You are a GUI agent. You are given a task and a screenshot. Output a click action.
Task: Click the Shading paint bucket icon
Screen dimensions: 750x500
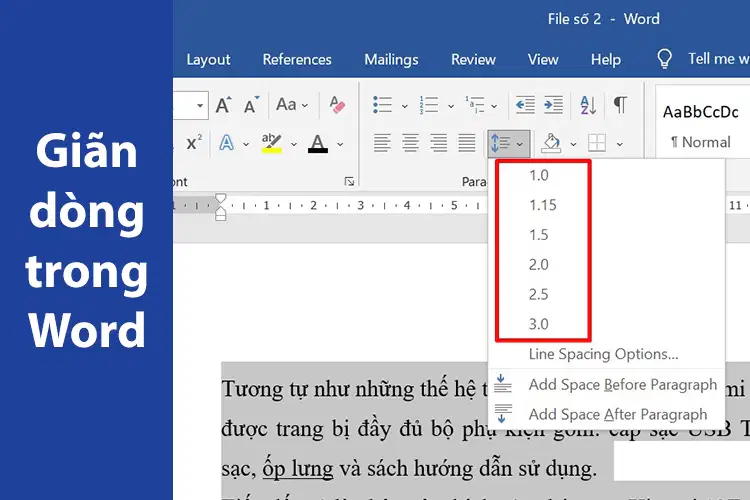(x=551, y=143)
